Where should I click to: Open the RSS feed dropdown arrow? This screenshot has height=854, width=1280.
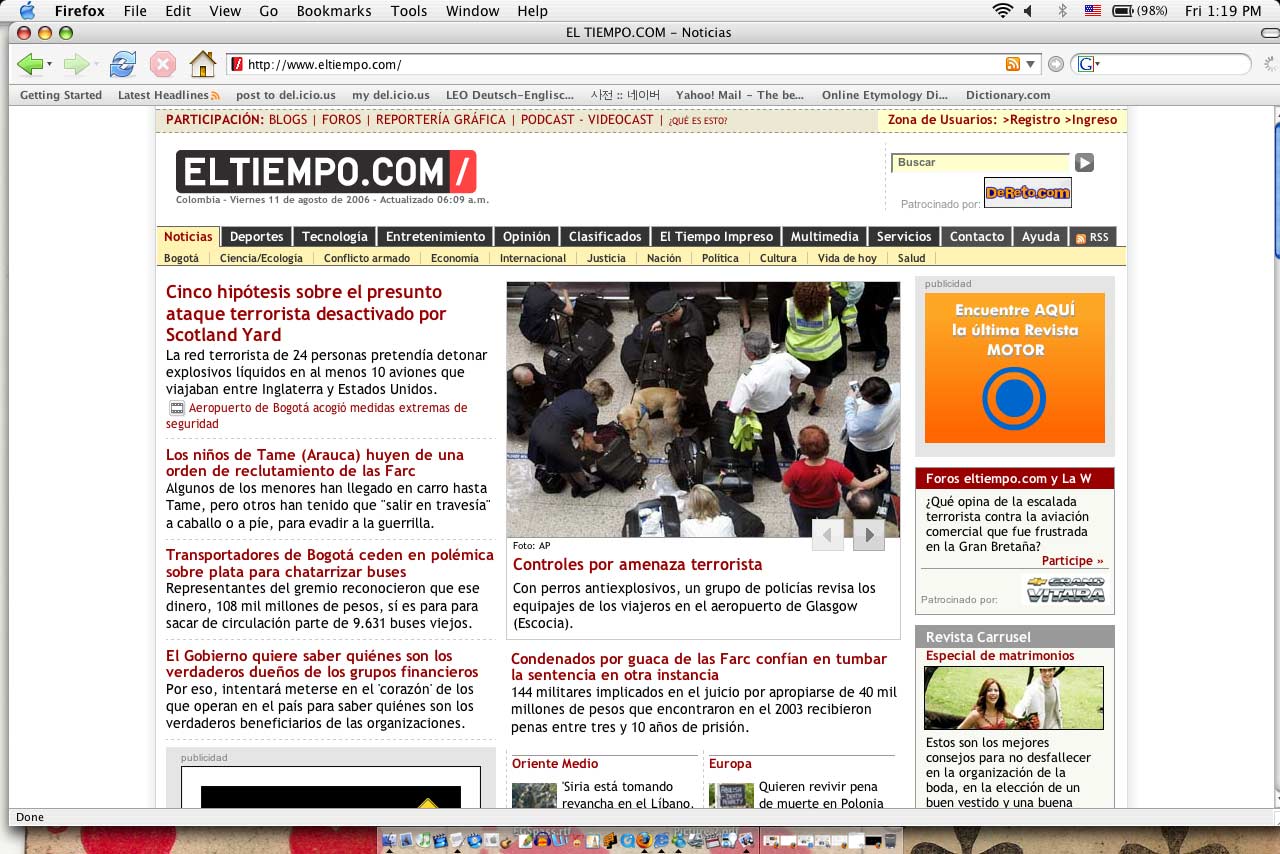tap(1028, 63)
